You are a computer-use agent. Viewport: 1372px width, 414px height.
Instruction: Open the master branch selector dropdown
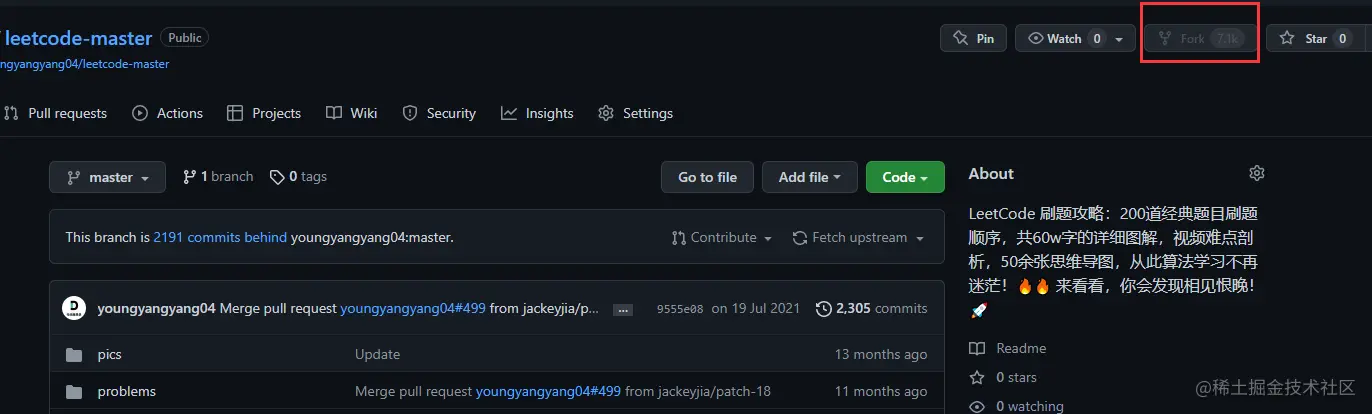tap(108, 177)
